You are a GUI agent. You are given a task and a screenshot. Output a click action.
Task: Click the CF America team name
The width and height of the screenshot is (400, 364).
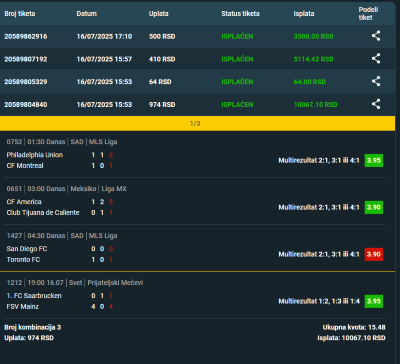coord(24,202)
